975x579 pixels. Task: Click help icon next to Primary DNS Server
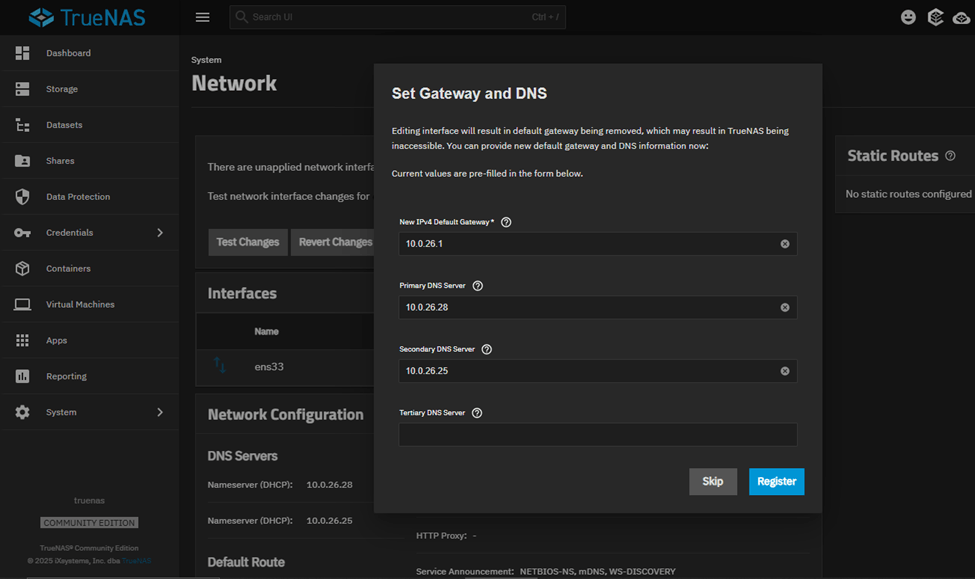click(x=477, y=286)
